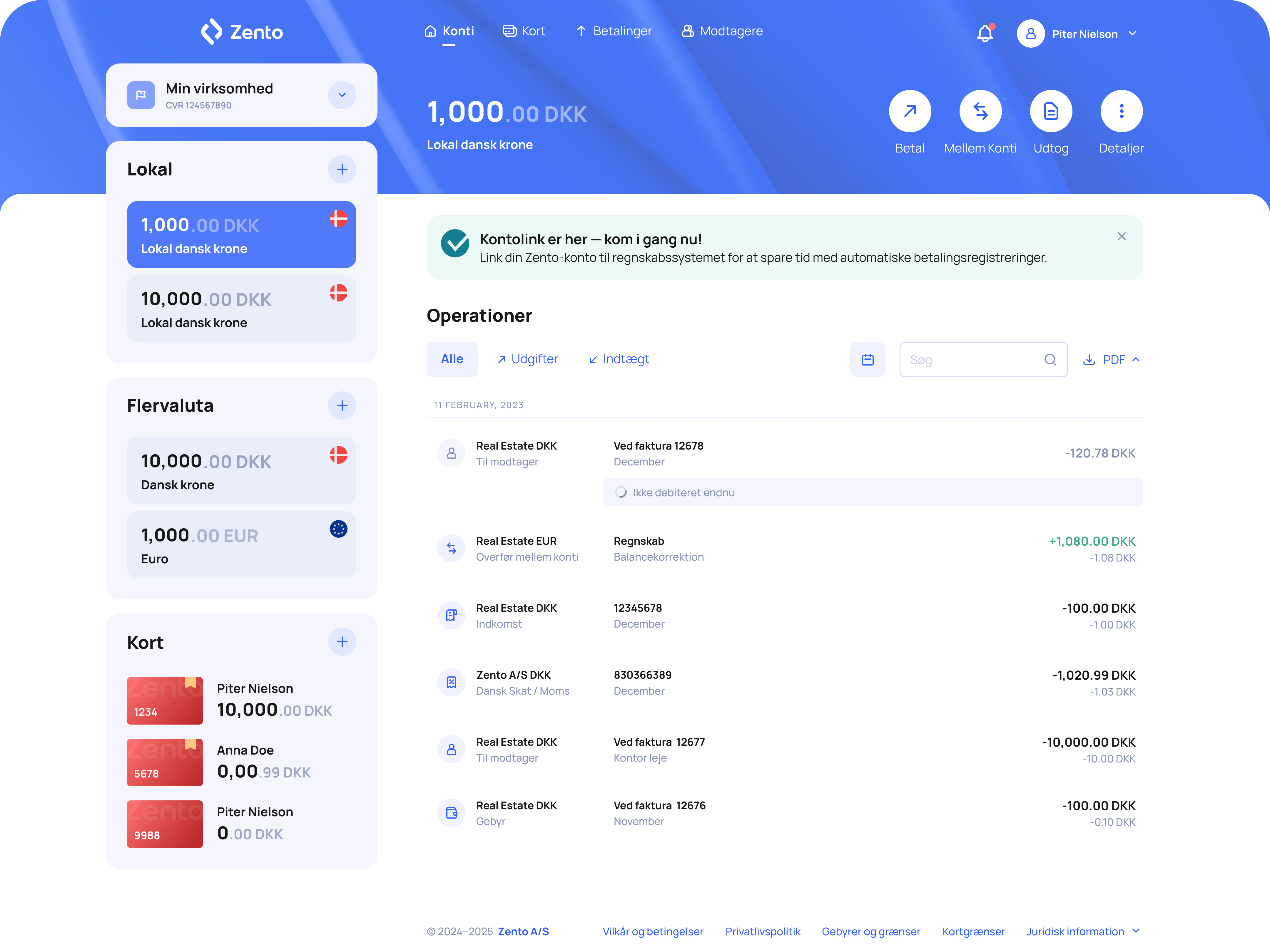The width and height of the screenshot is (1270, 952).
Task: Go to the Konti tab
Action: (449, 31)
